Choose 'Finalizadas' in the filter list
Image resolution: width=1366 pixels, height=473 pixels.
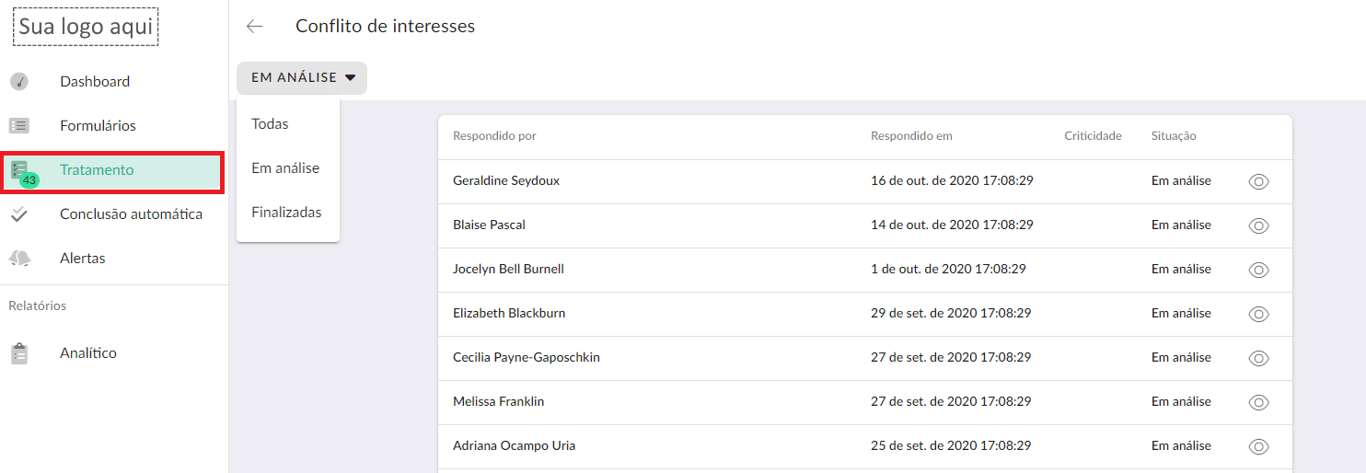[286, 212]
